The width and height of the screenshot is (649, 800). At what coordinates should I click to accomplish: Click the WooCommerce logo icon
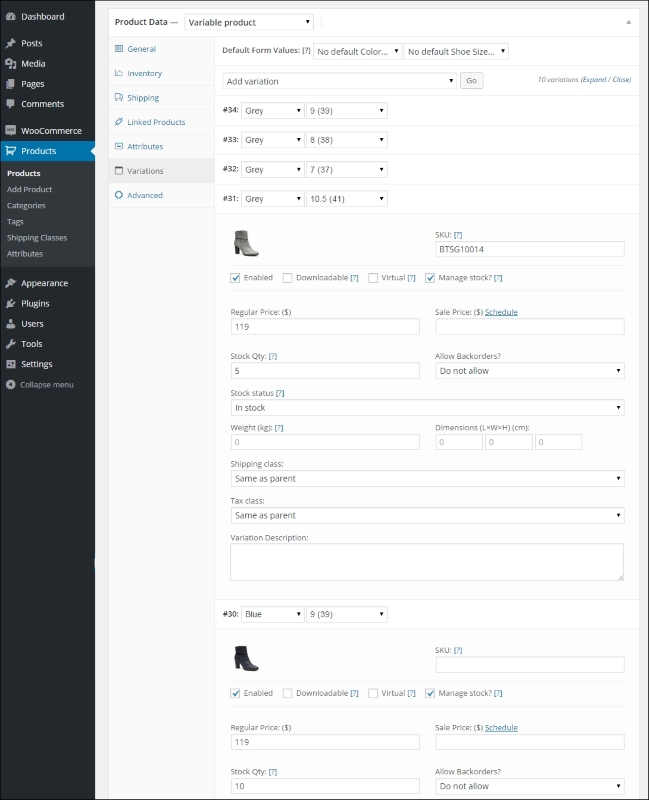click(11, 130)
